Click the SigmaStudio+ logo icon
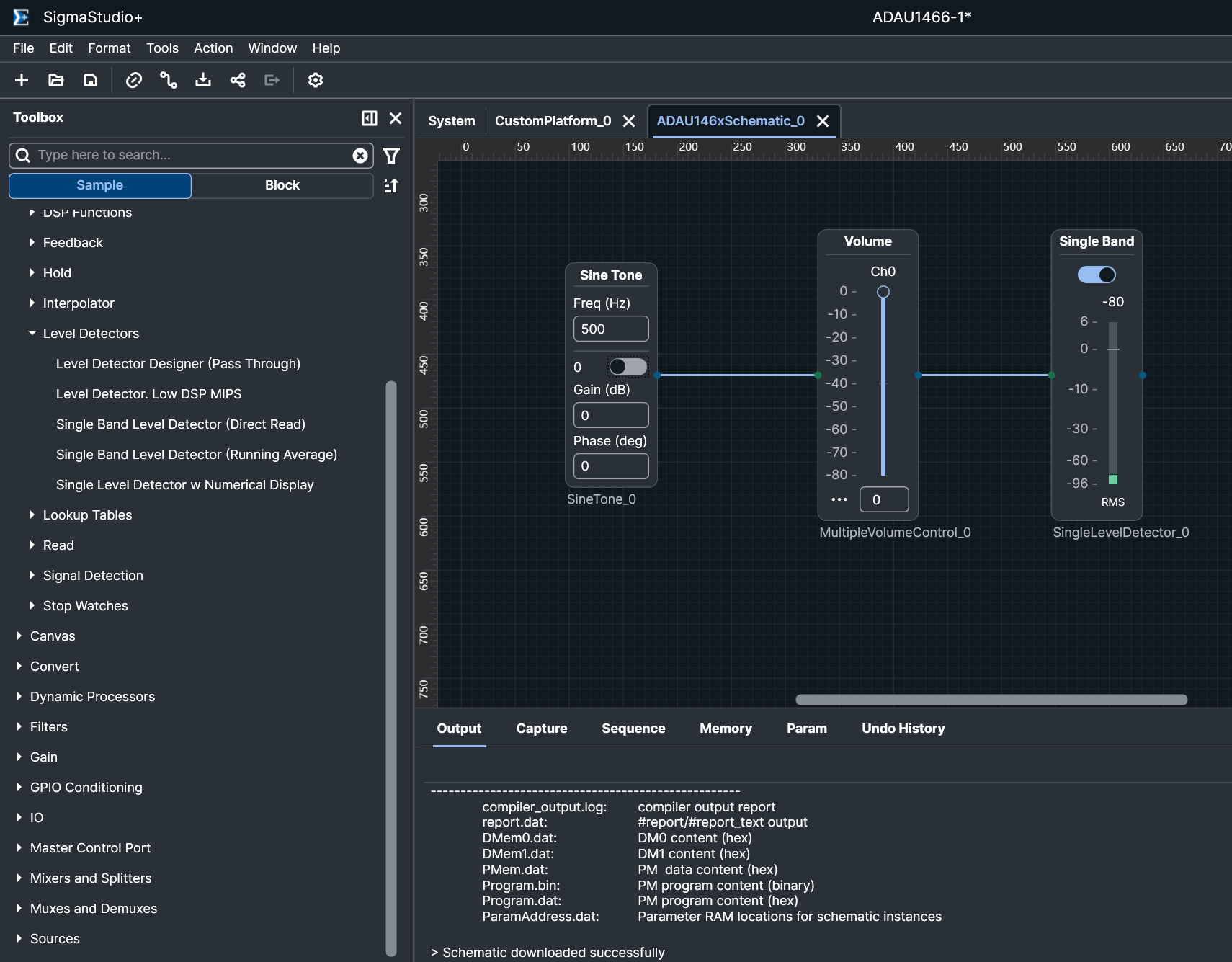 click(22, 17)
